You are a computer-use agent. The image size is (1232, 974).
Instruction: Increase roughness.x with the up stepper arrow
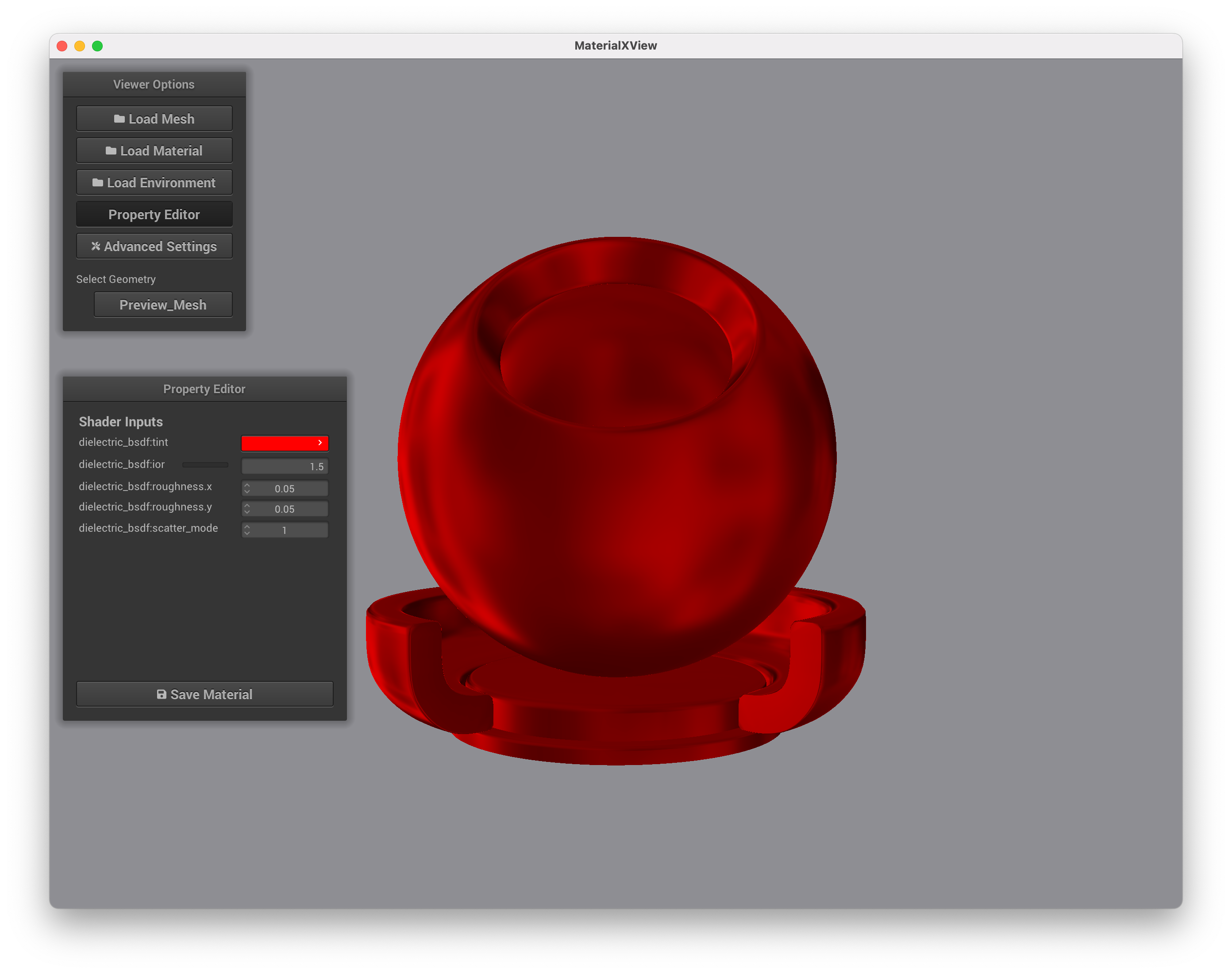click(x=248, y=485)
